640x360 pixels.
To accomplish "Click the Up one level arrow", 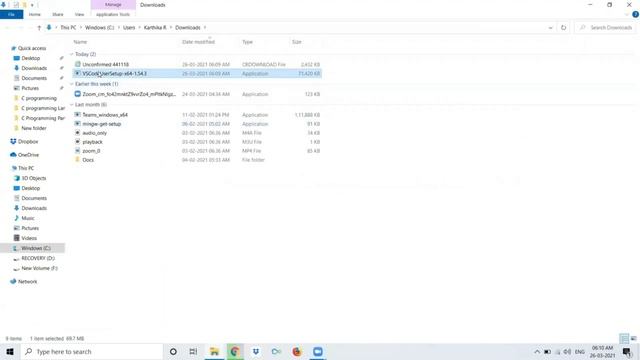I will (x=39, y=27).
